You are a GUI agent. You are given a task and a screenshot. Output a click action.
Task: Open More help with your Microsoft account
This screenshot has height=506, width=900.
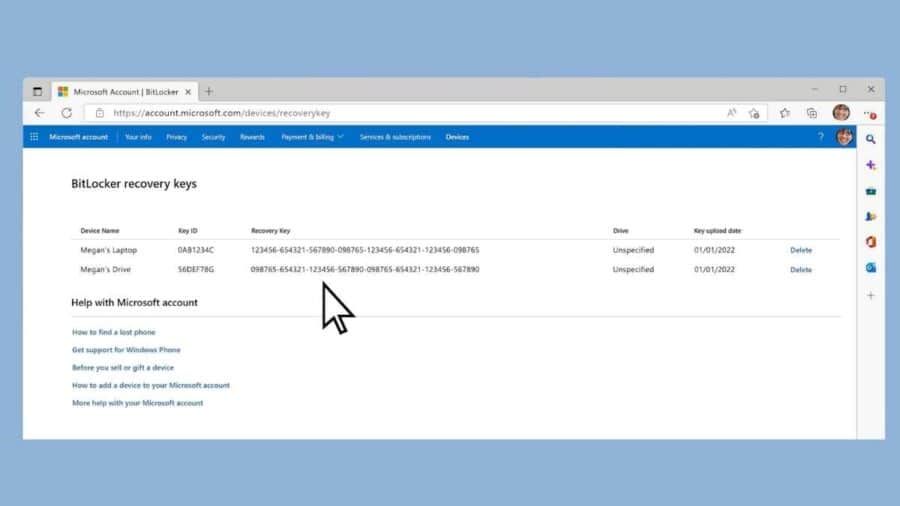point(138,403)
